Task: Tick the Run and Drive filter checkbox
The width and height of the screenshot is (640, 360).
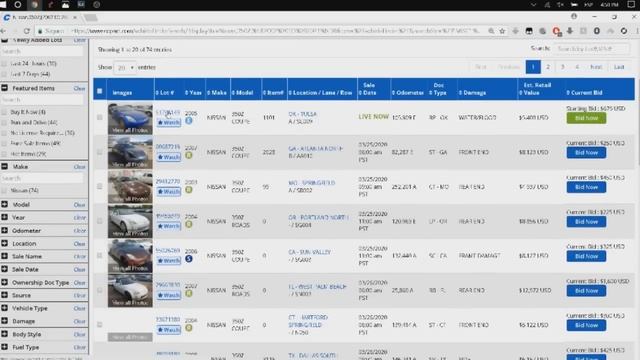Action: pos(4,122)
